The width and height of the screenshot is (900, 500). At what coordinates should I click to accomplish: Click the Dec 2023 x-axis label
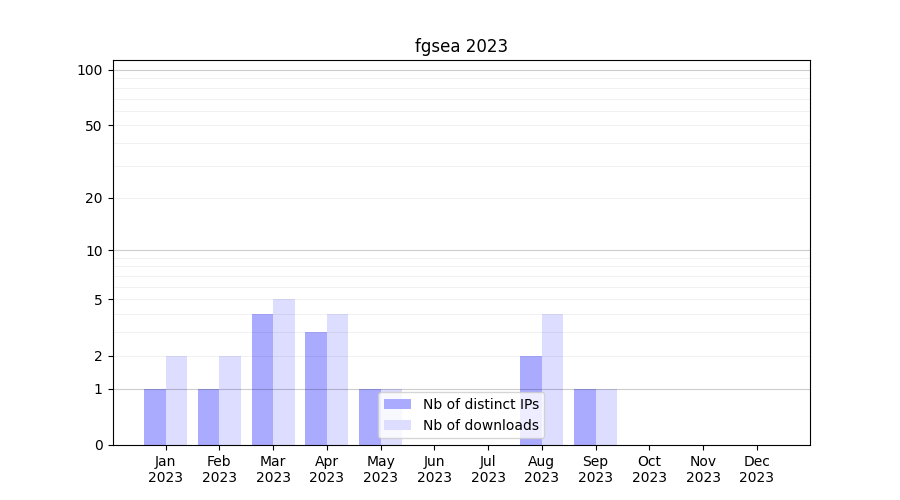click(756, 469)
